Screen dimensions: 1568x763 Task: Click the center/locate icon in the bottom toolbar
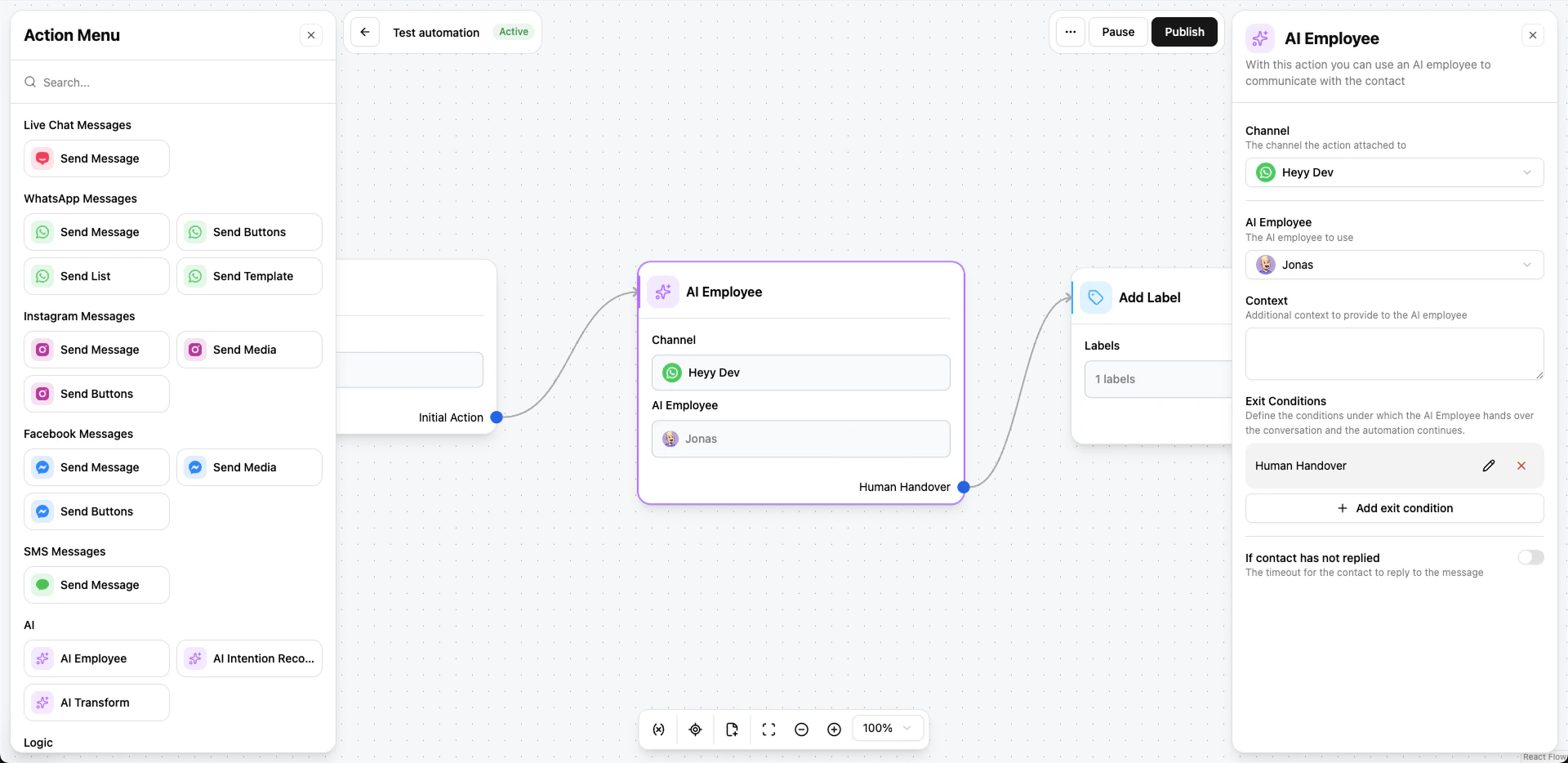coord(695,729)
